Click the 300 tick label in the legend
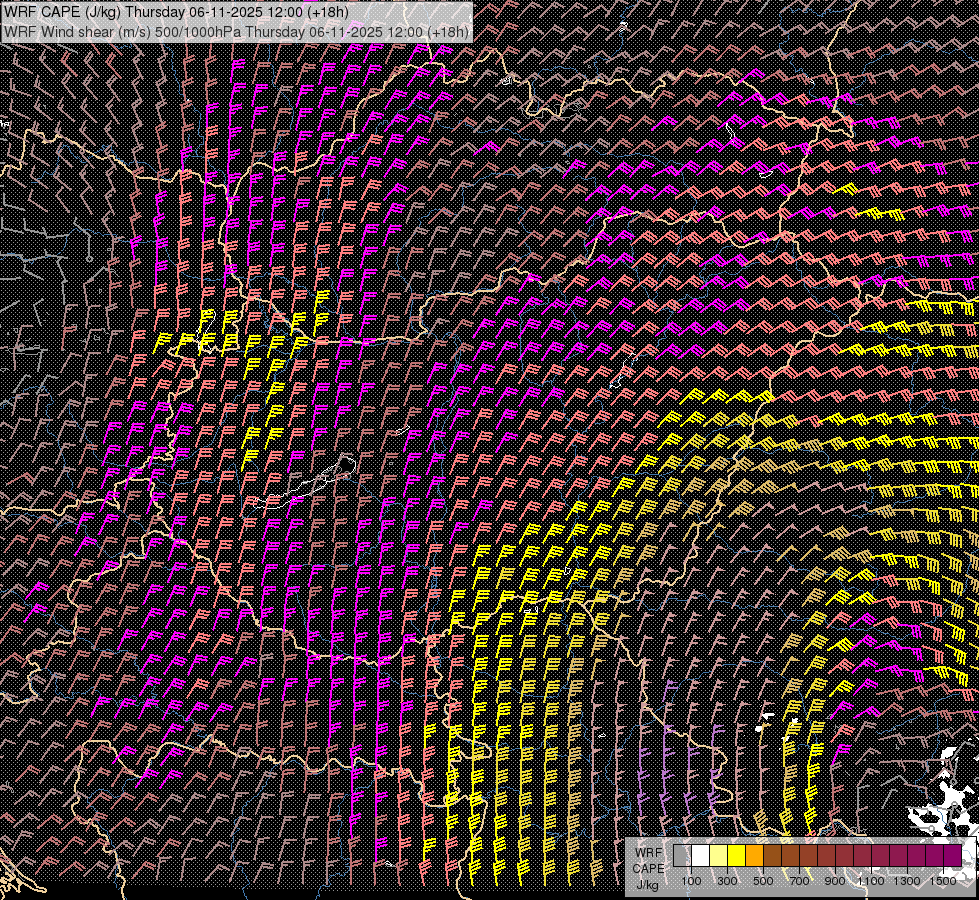Screen dimensions: 979x900 727,881
